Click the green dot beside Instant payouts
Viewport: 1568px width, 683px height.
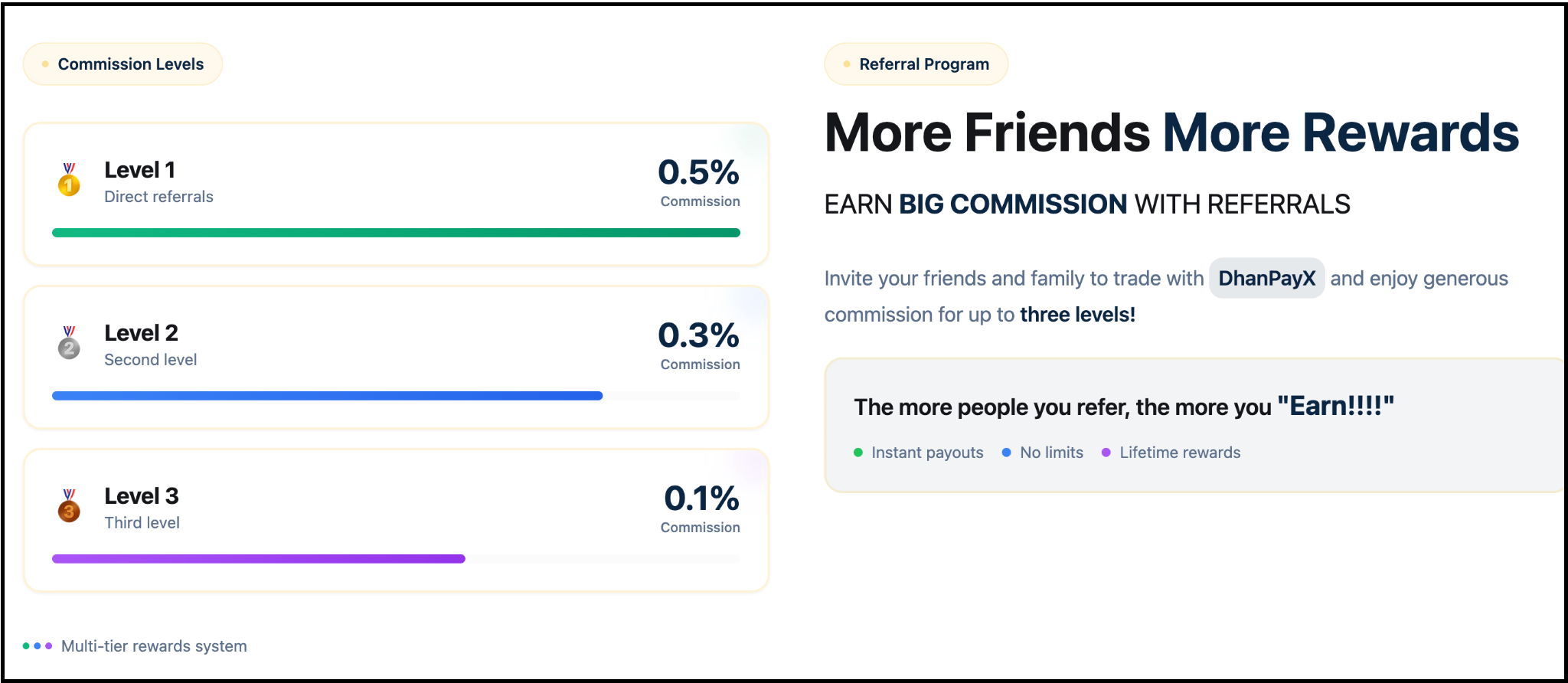(858, 453)
